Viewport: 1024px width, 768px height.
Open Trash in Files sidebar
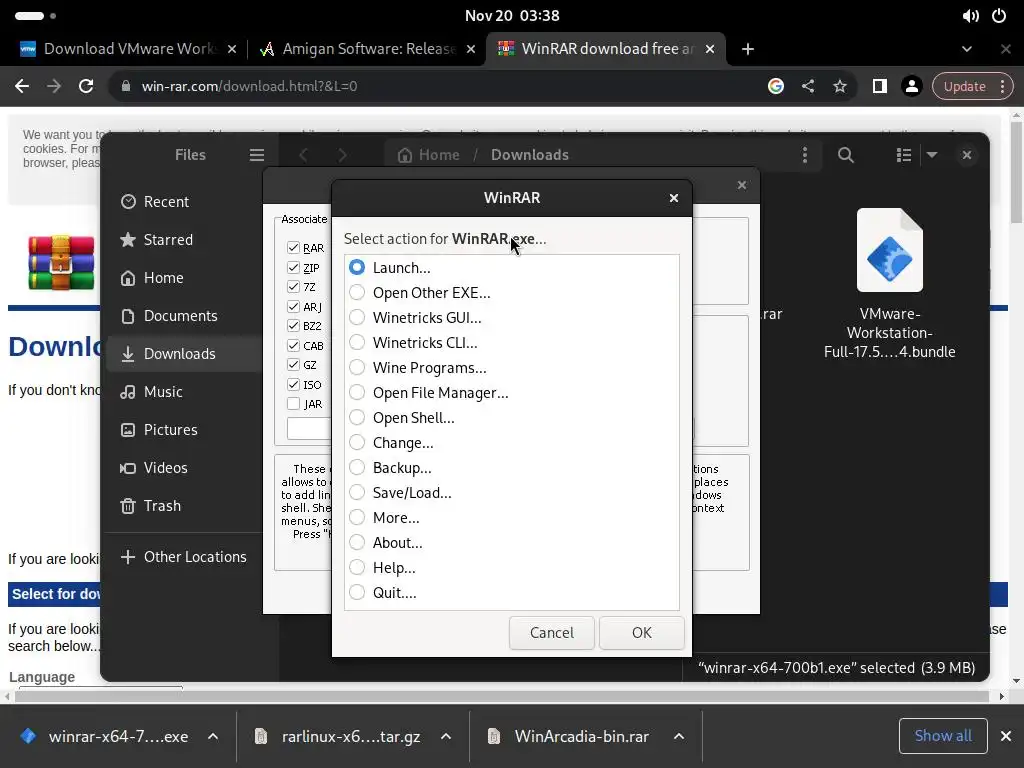click(184, 505)
